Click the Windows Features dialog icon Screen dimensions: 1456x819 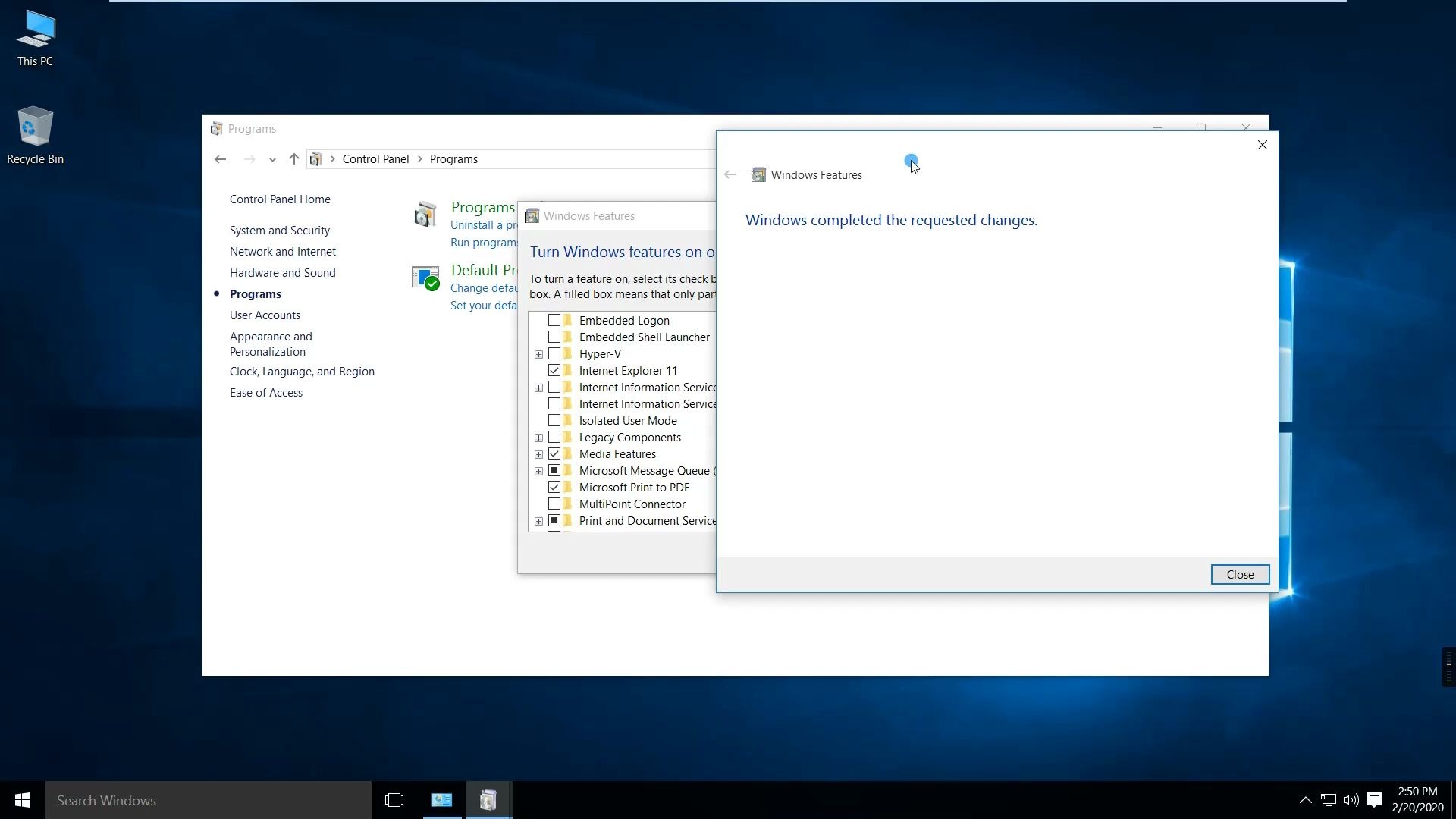pyautogui.click(x=757, y=175)
